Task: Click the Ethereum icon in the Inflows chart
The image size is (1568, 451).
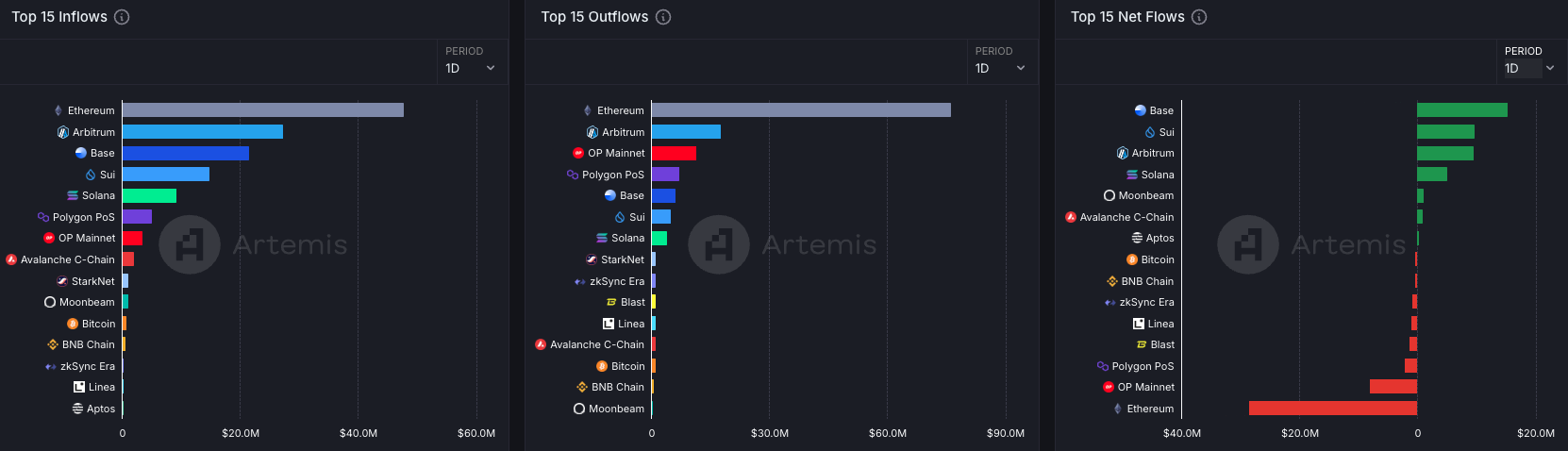Action: click(x=58, y=110)
